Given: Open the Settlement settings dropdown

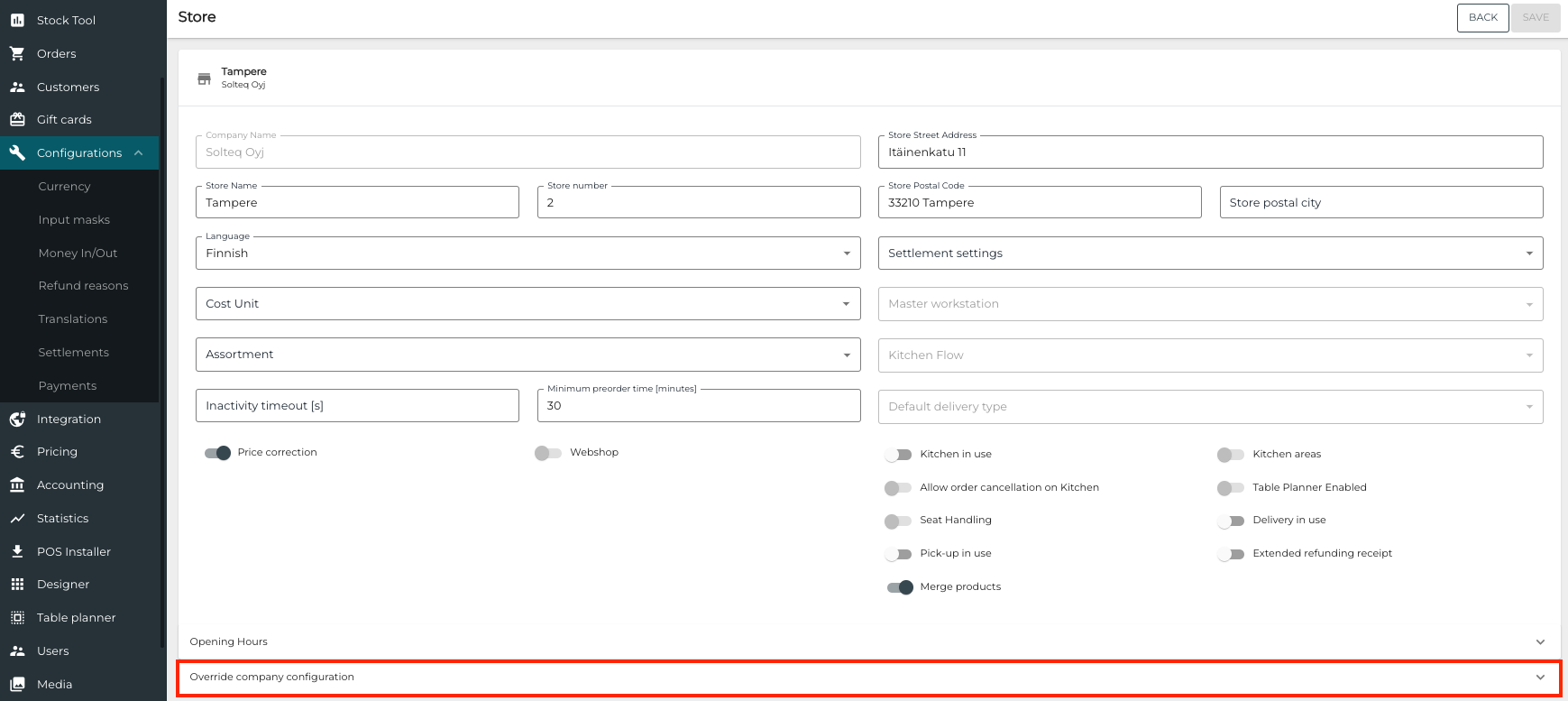Looking at the screenshot, I should (x=1210, y=254).
